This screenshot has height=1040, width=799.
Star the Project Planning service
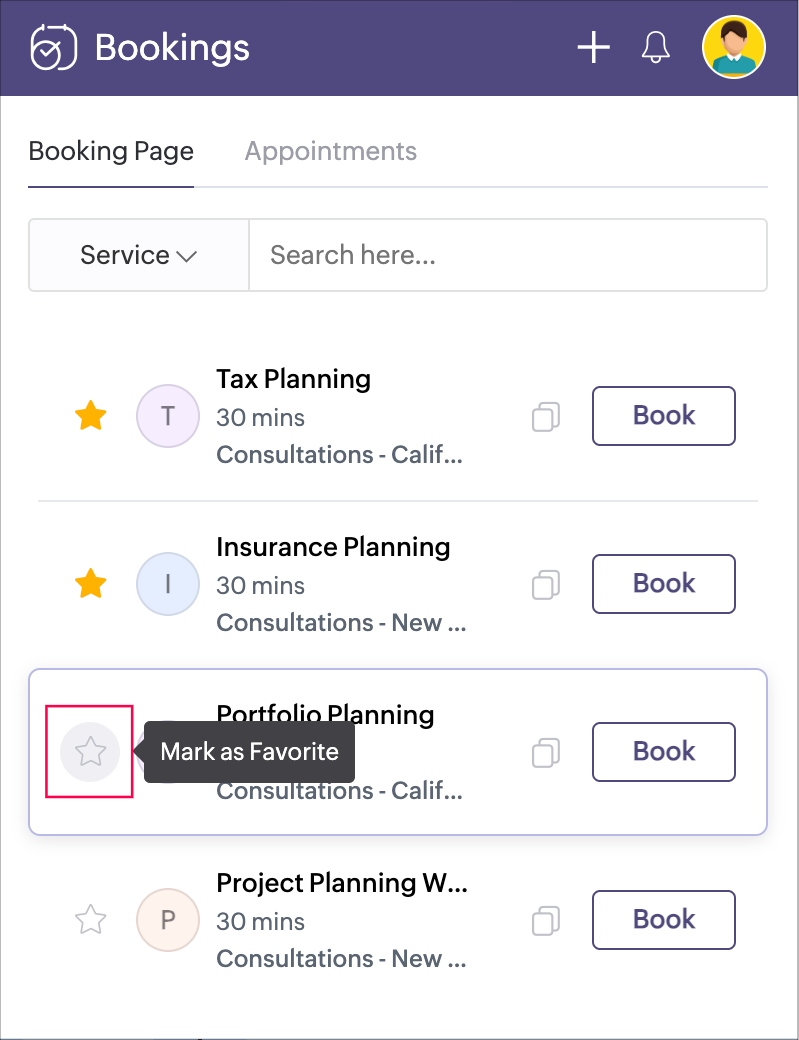pyautogui.click(x=91, y=919)
